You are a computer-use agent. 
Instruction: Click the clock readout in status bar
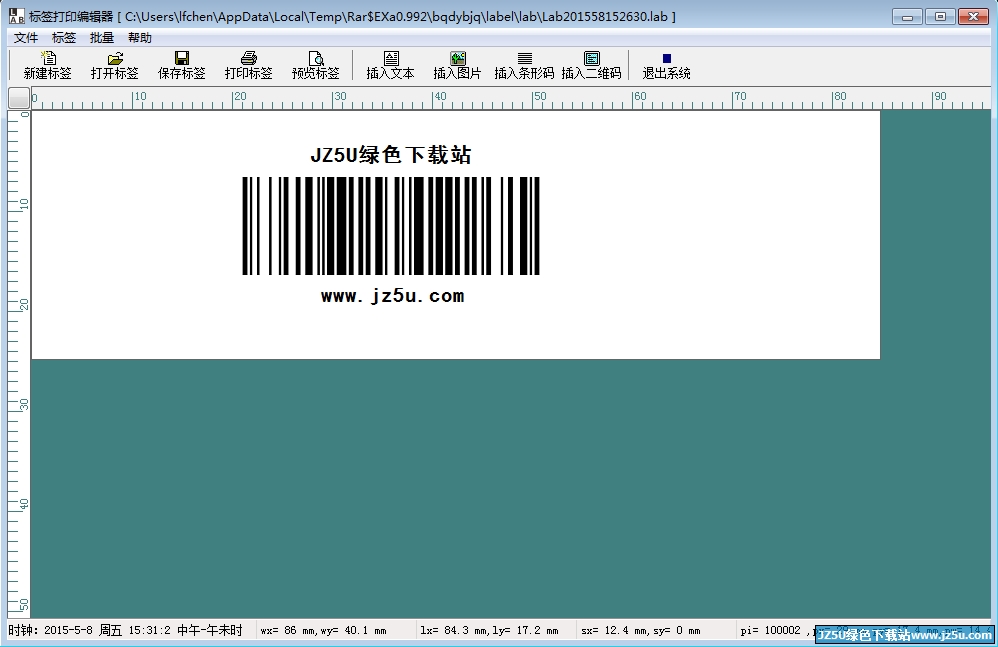(x=125, y=630)
